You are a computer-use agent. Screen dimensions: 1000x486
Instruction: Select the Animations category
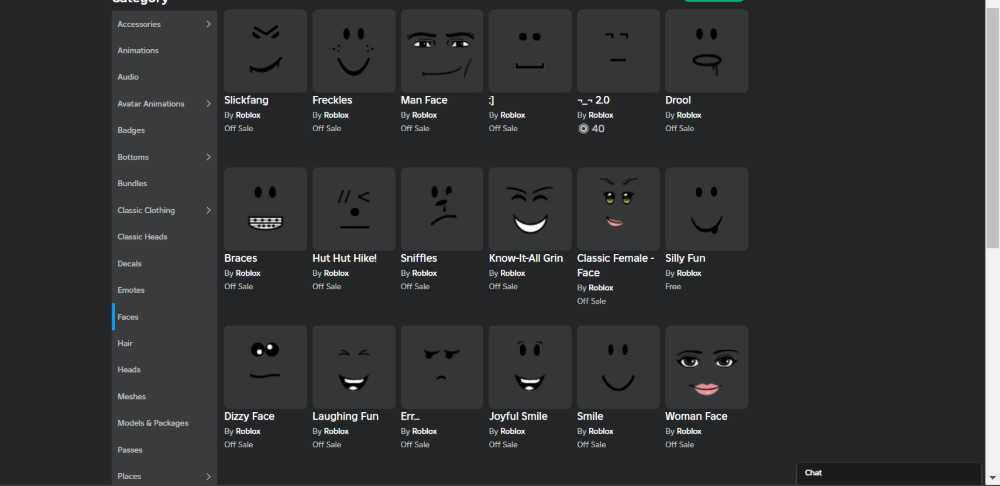point(165,50)
